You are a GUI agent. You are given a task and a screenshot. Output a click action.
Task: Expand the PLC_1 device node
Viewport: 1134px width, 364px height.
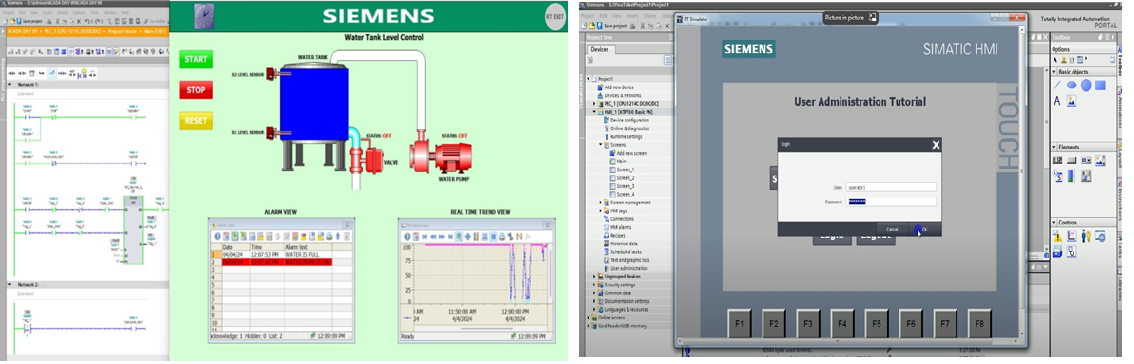594,103
